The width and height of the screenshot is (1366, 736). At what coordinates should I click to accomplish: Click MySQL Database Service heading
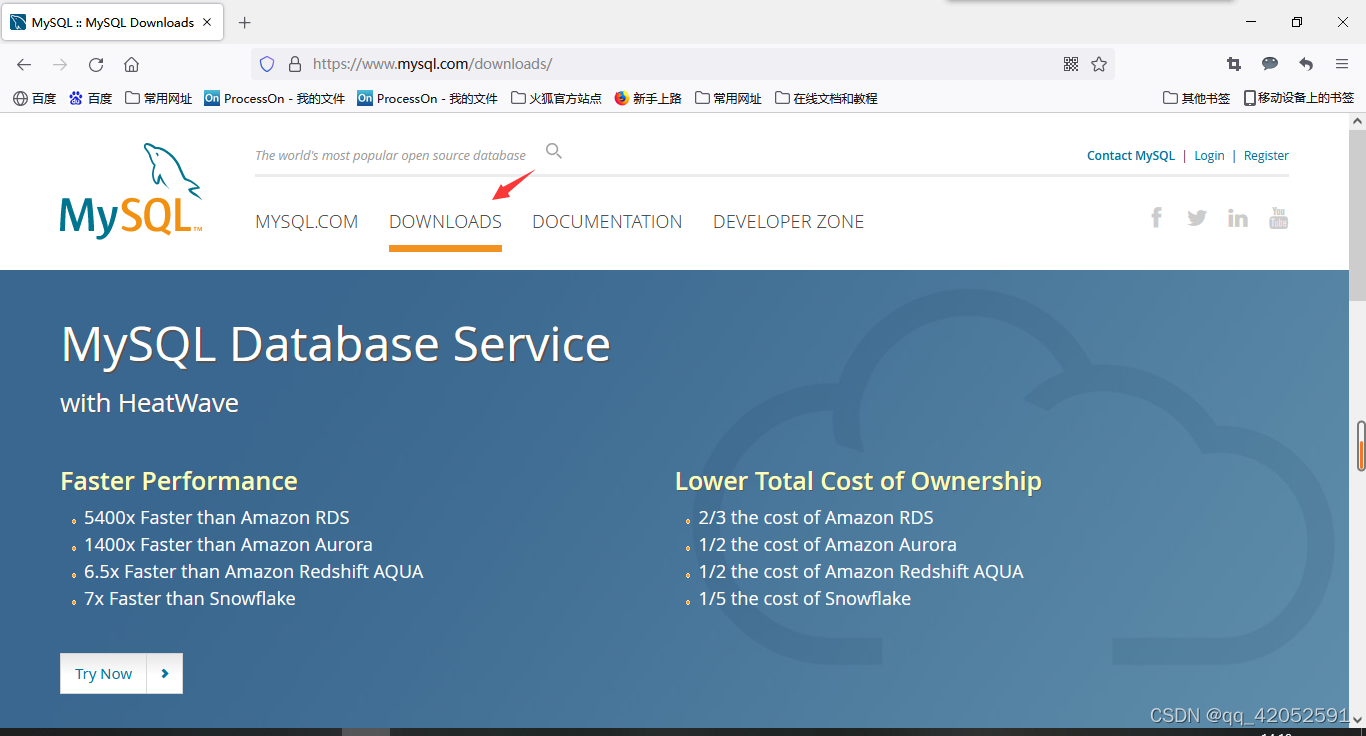[x=335, y=344]
